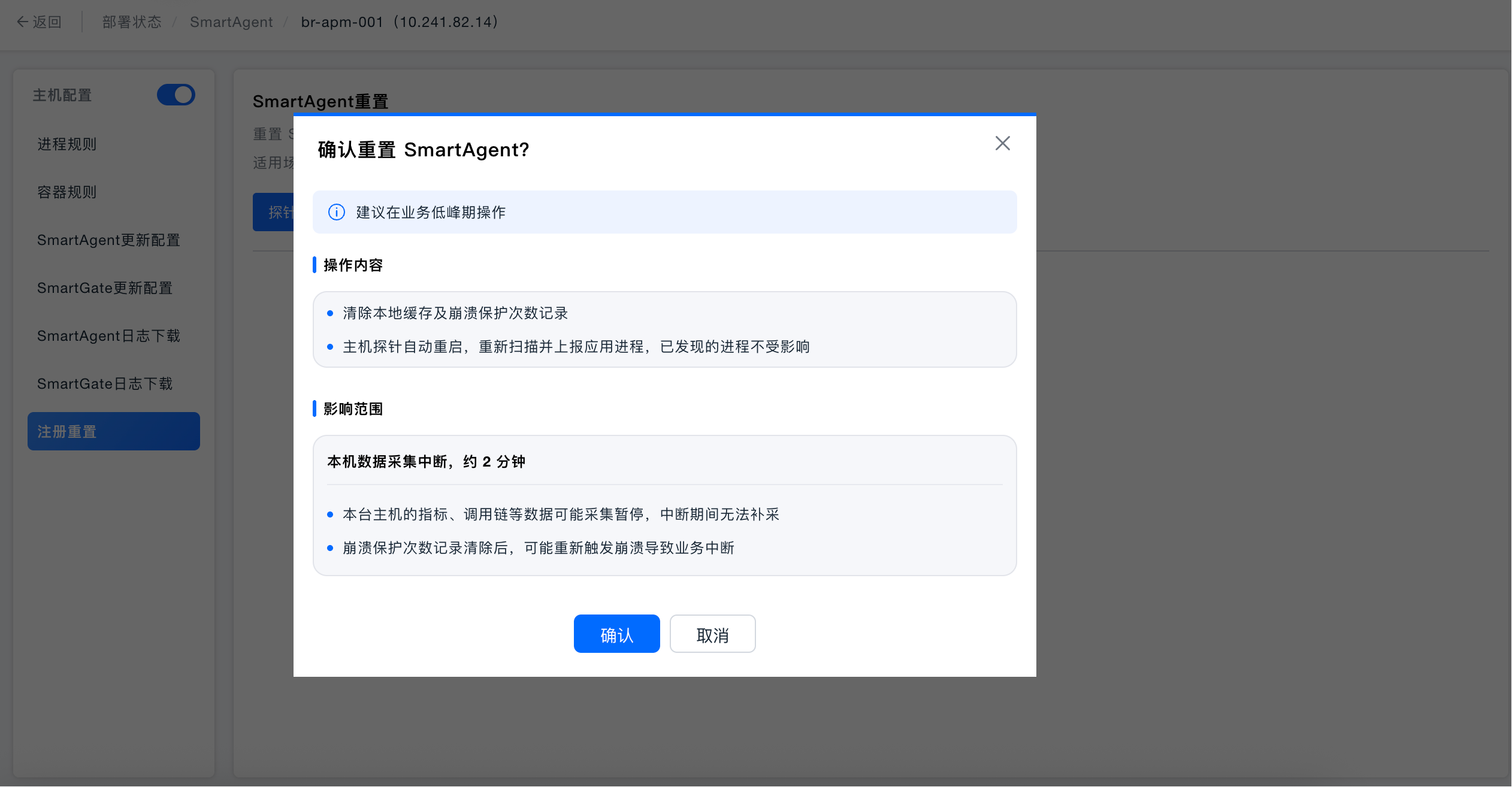Screen dimensions: 1512x787
Task: Click the text 本机数据采集中断，约 2 分钟
Action: point(426,461)
